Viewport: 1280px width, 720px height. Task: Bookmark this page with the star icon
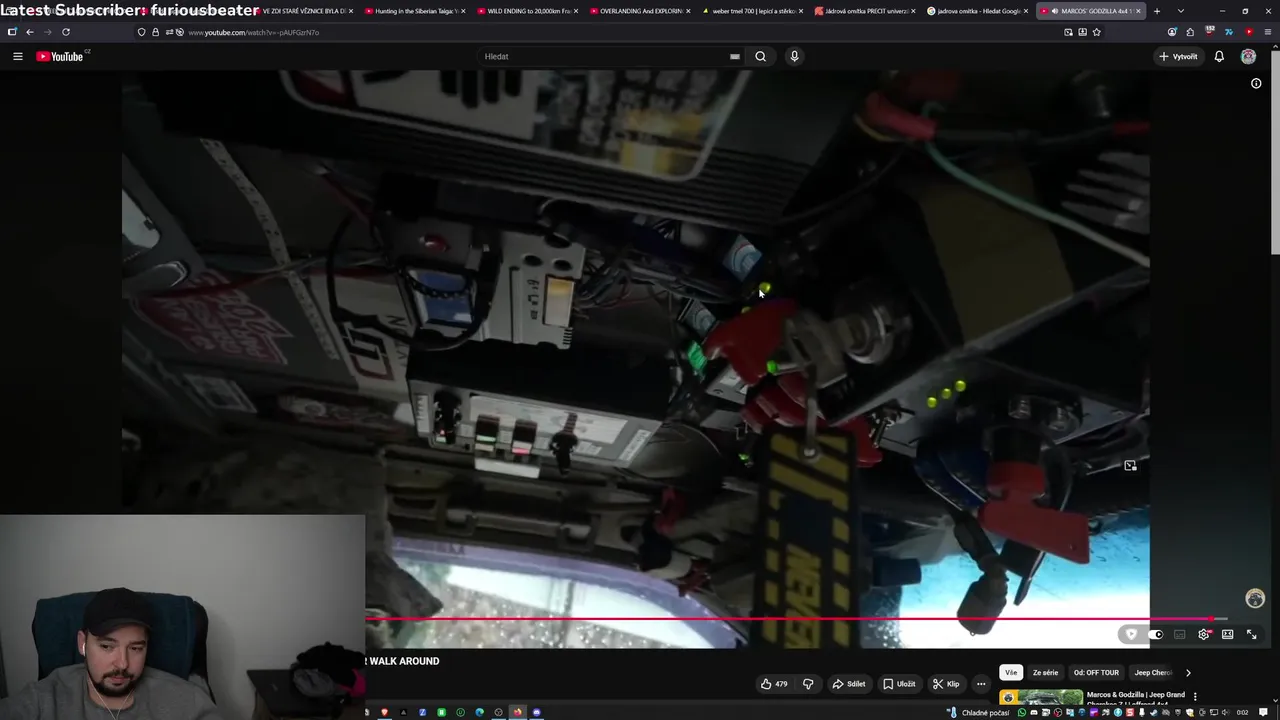1097,32
